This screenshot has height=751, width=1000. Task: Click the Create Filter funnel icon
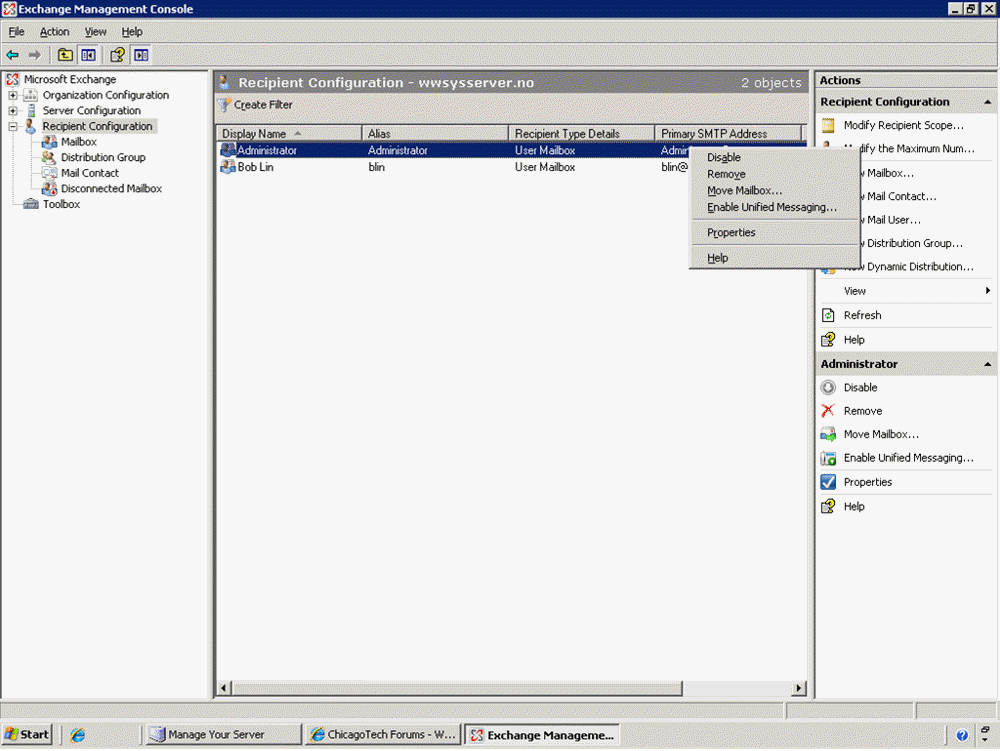click(224, 105)
